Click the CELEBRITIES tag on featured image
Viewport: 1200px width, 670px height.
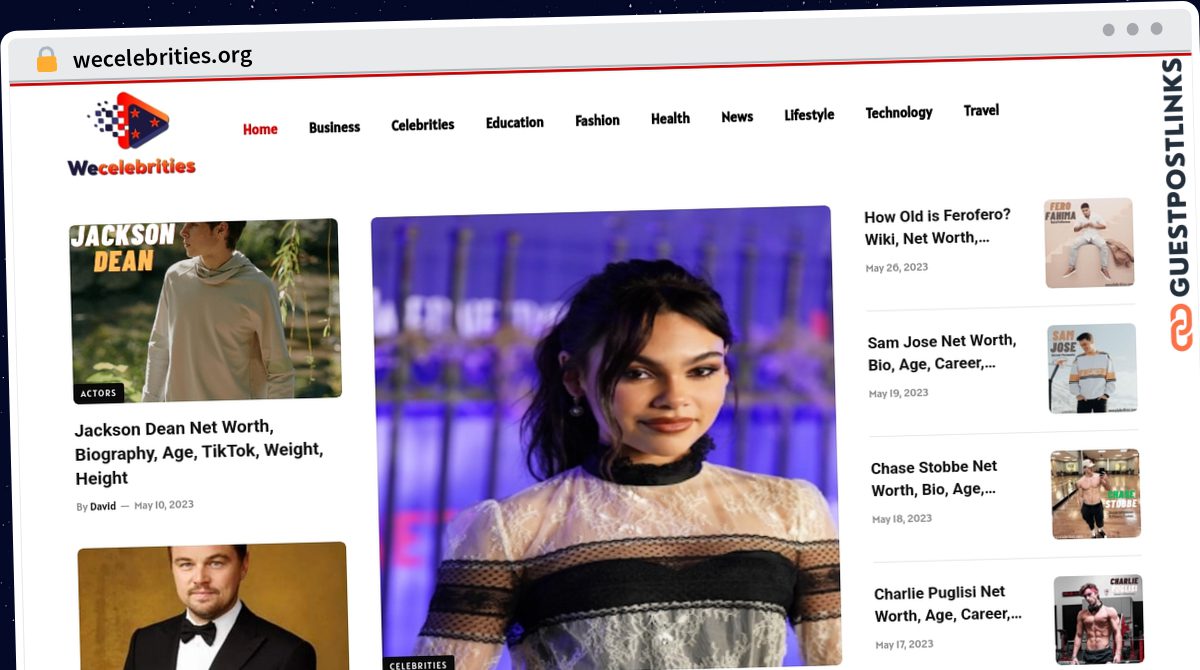(418, 664)
